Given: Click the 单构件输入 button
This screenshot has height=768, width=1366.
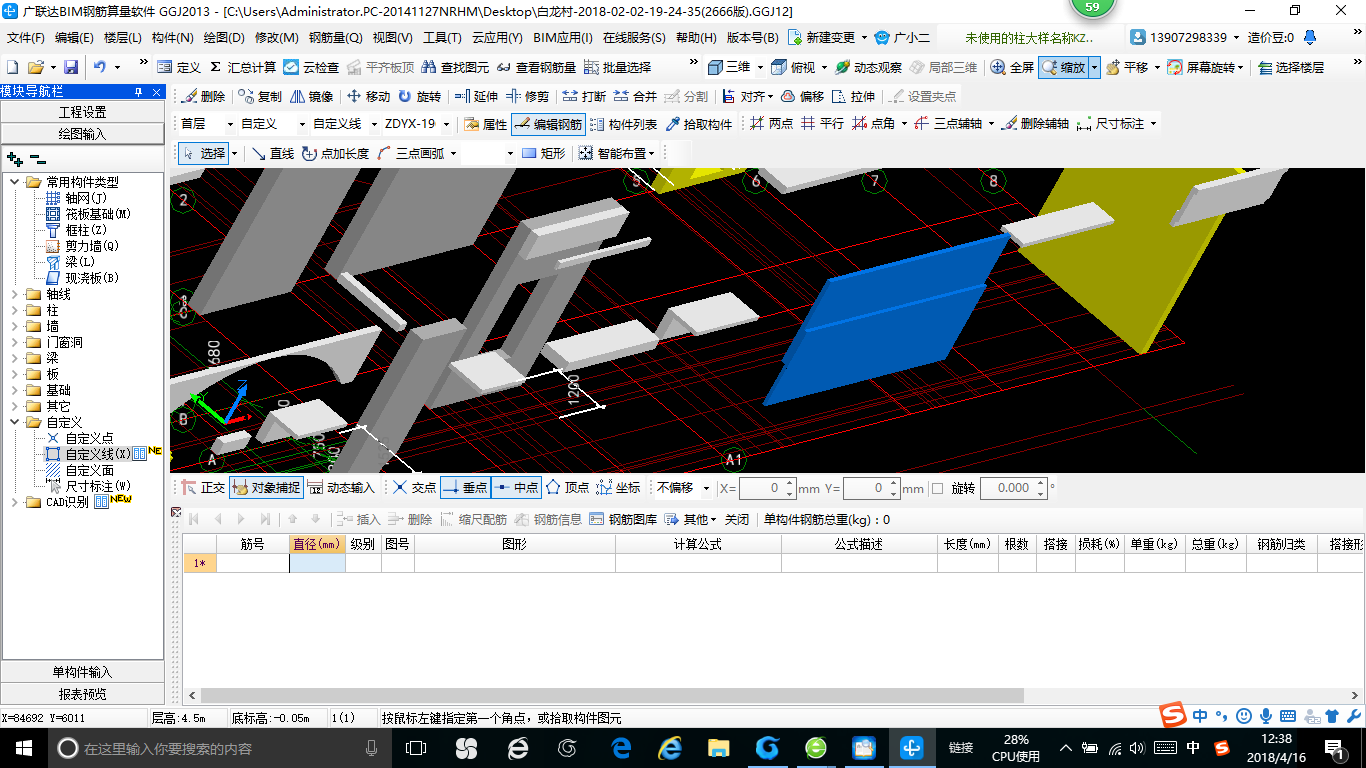Looking at the screenshot, I should [82, 672].
